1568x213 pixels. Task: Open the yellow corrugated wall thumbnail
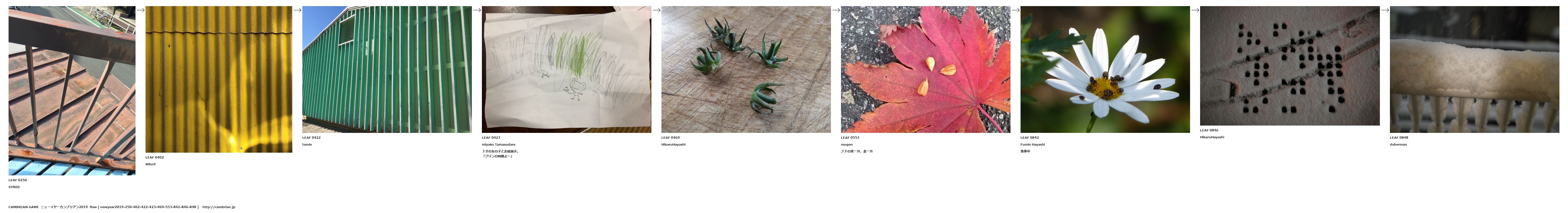(x=218, y=79)
